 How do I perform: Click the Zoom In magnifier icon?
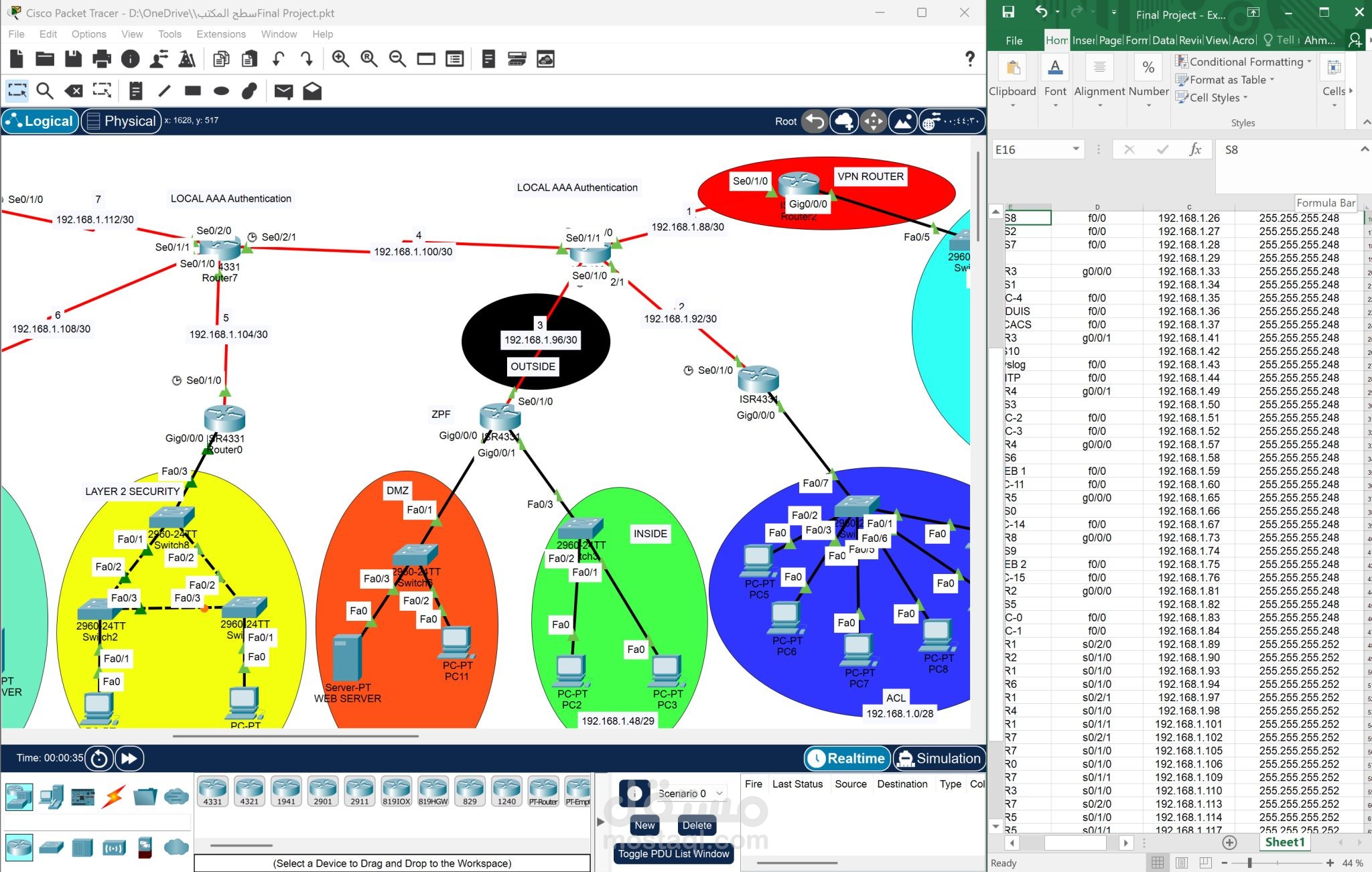[x=340, y=60]
